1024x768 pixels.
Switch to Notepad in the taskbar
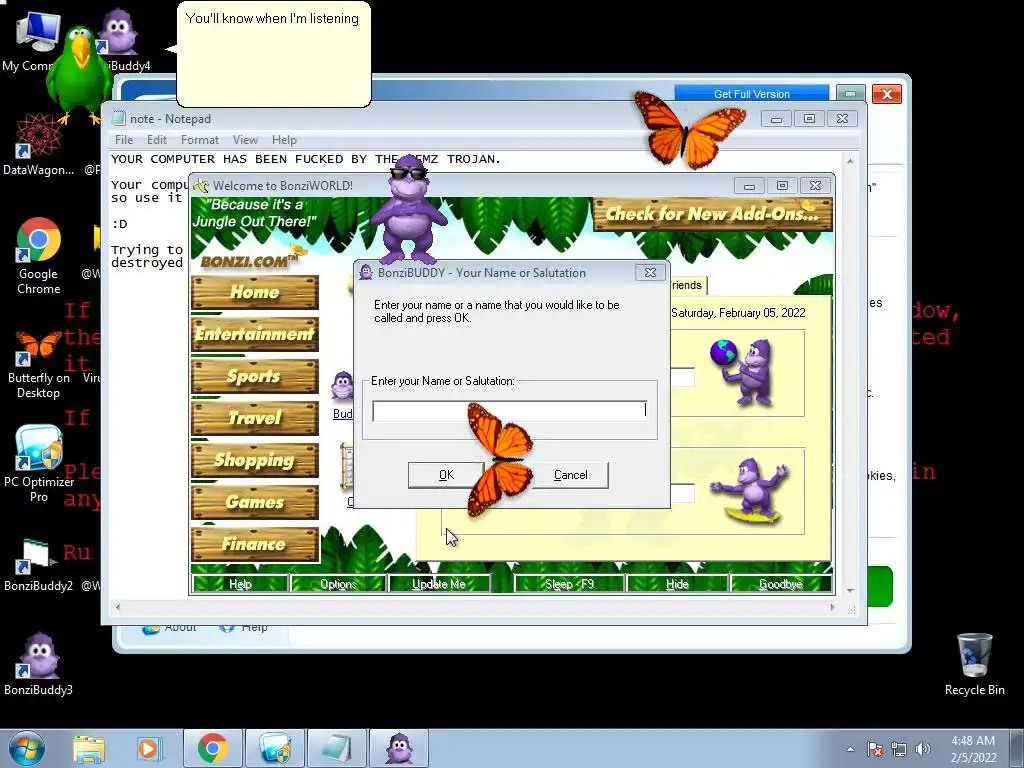pos(337,748)
